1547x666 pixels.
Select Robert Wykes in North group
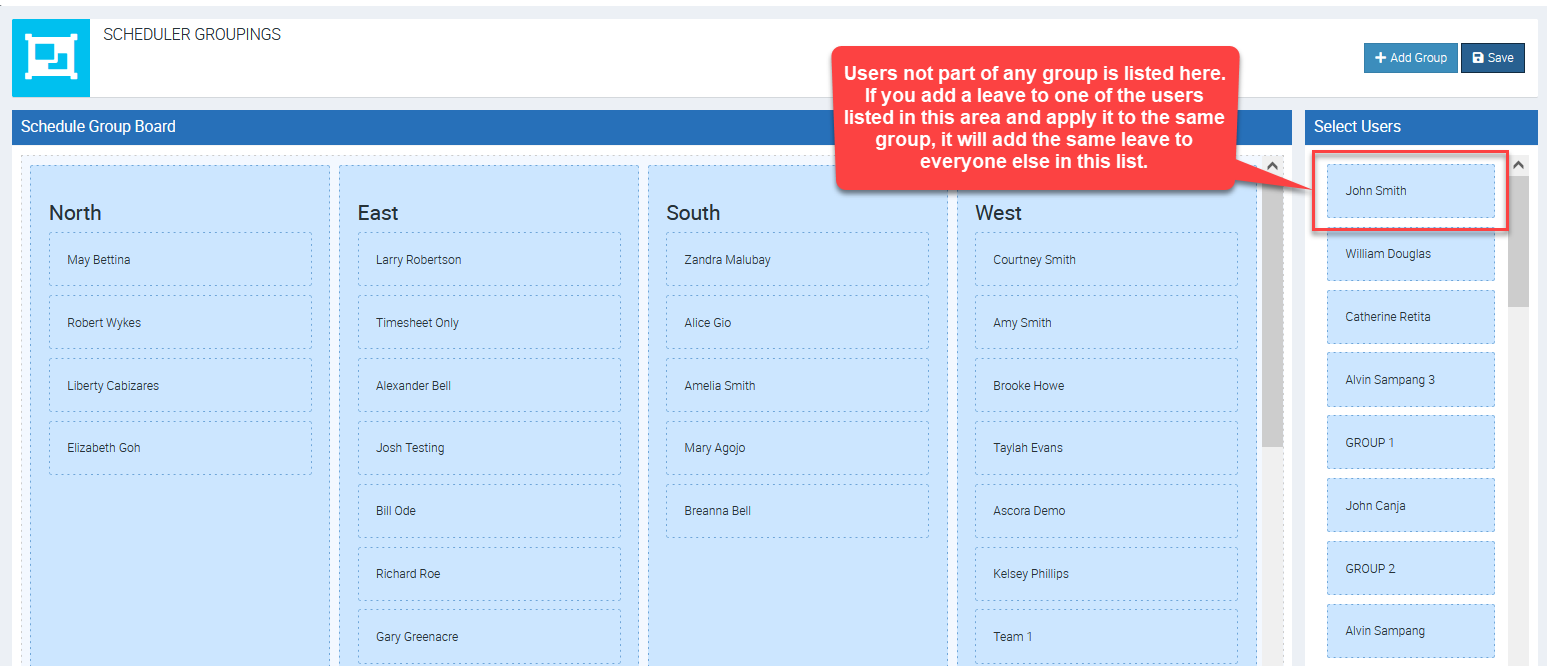[180, 323]
